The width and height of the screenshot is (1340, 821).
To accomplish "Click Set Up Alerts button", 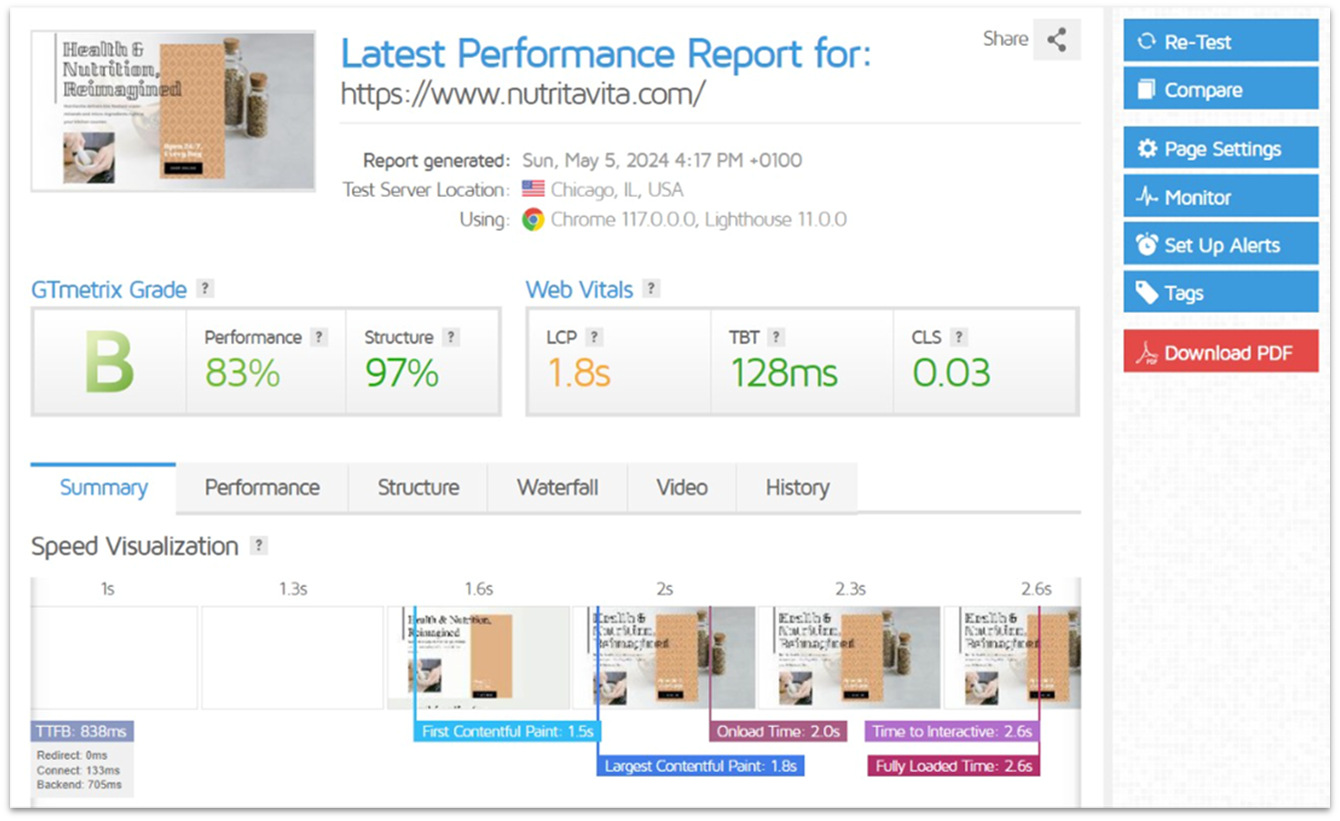I will pyautogui.click(x=1221, y=245).
